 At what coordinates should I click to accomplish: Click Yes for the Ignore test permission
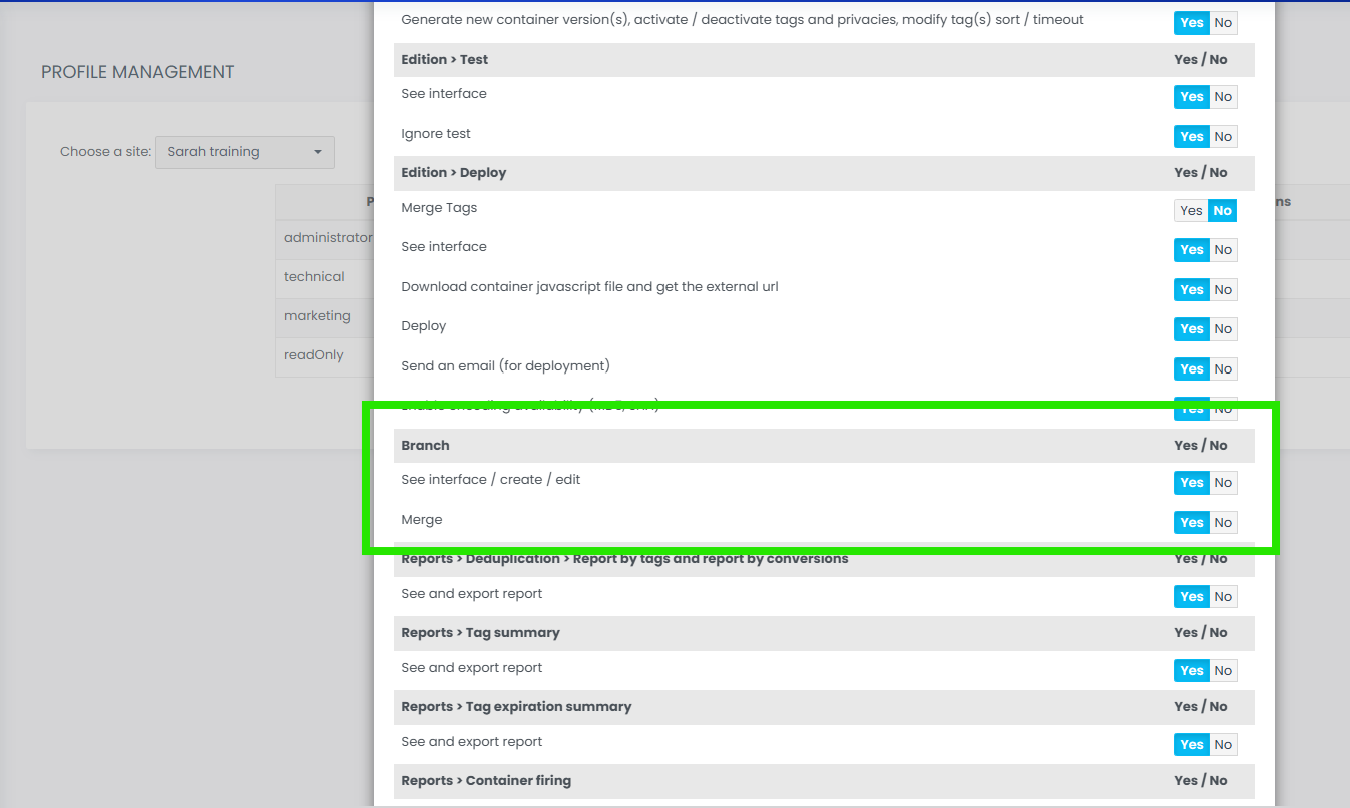(1191, 137)
